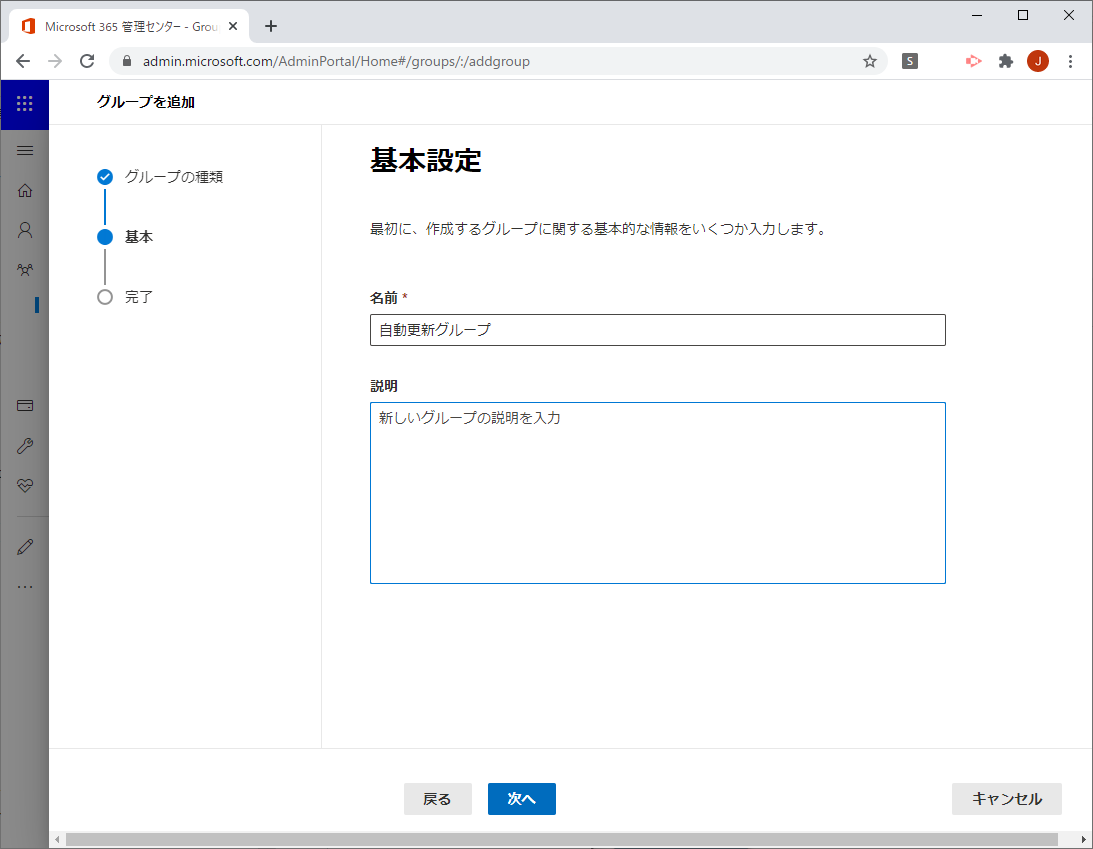
Task: Select the 基本 wizard step
Action: [x=125, y=237]
